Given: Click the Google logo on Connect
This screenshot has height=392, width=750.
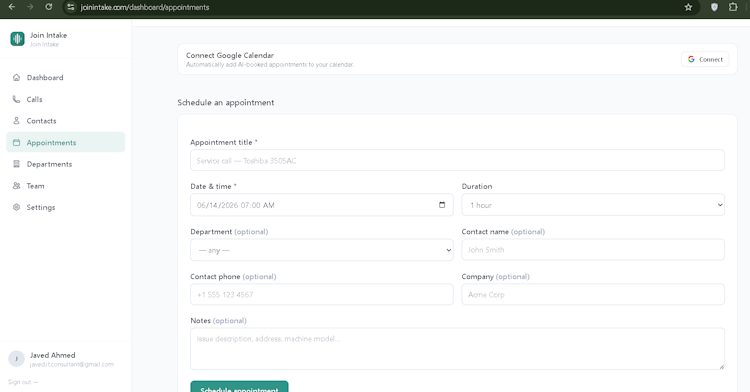Looking at the screenshot, I should click(691, 59).
